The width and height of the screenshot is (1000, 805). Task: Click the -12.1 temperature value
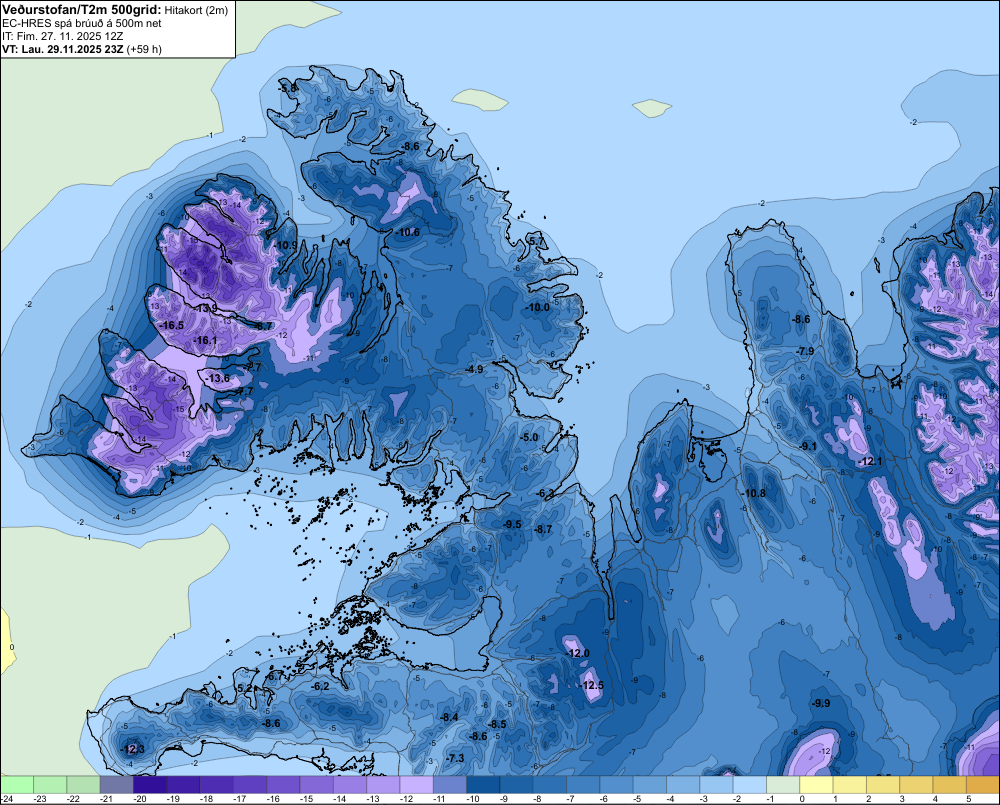(870, 461)
